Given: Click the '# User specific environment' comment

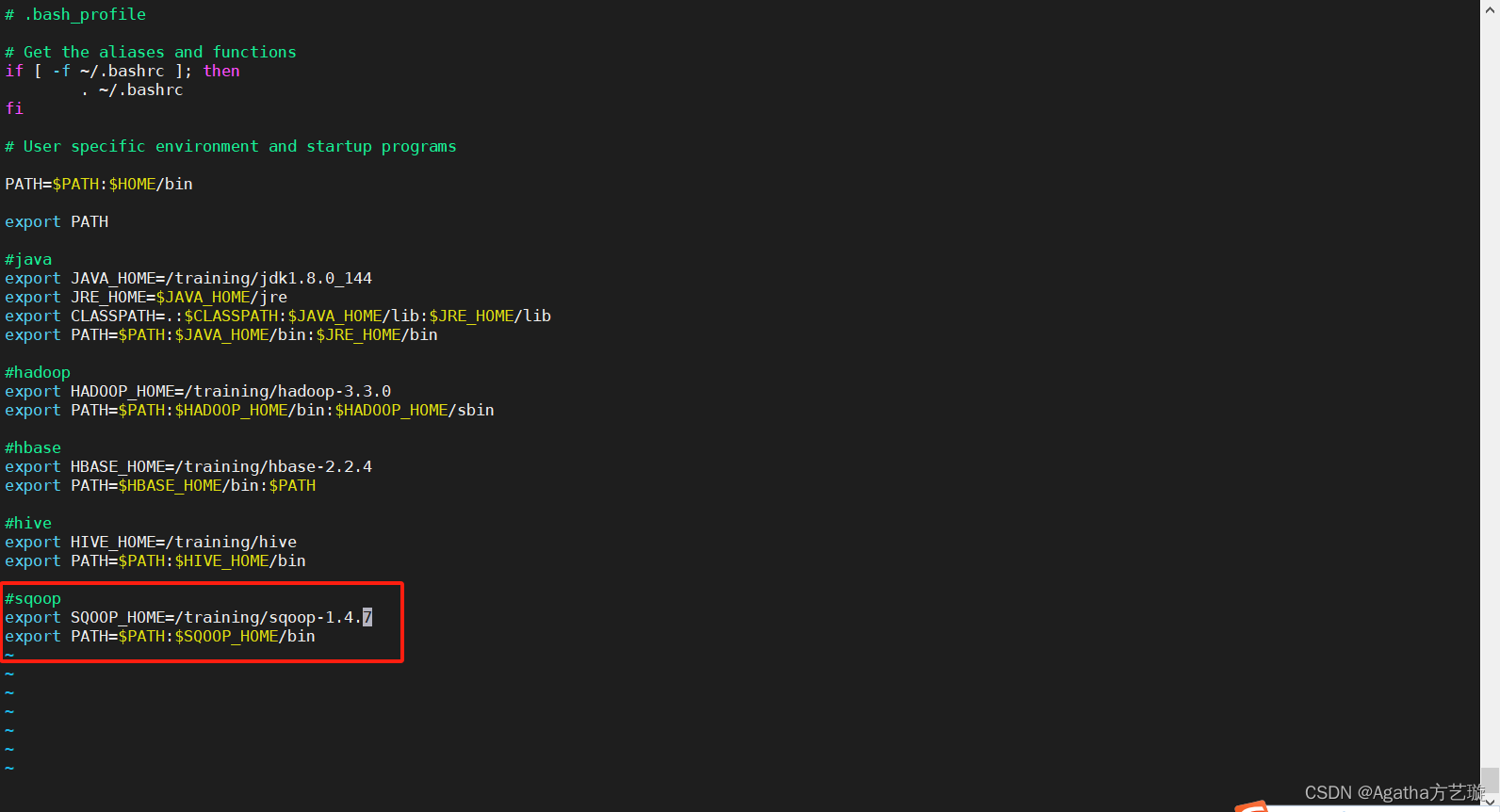Looking at the screenshot, I should pos(231,146).
